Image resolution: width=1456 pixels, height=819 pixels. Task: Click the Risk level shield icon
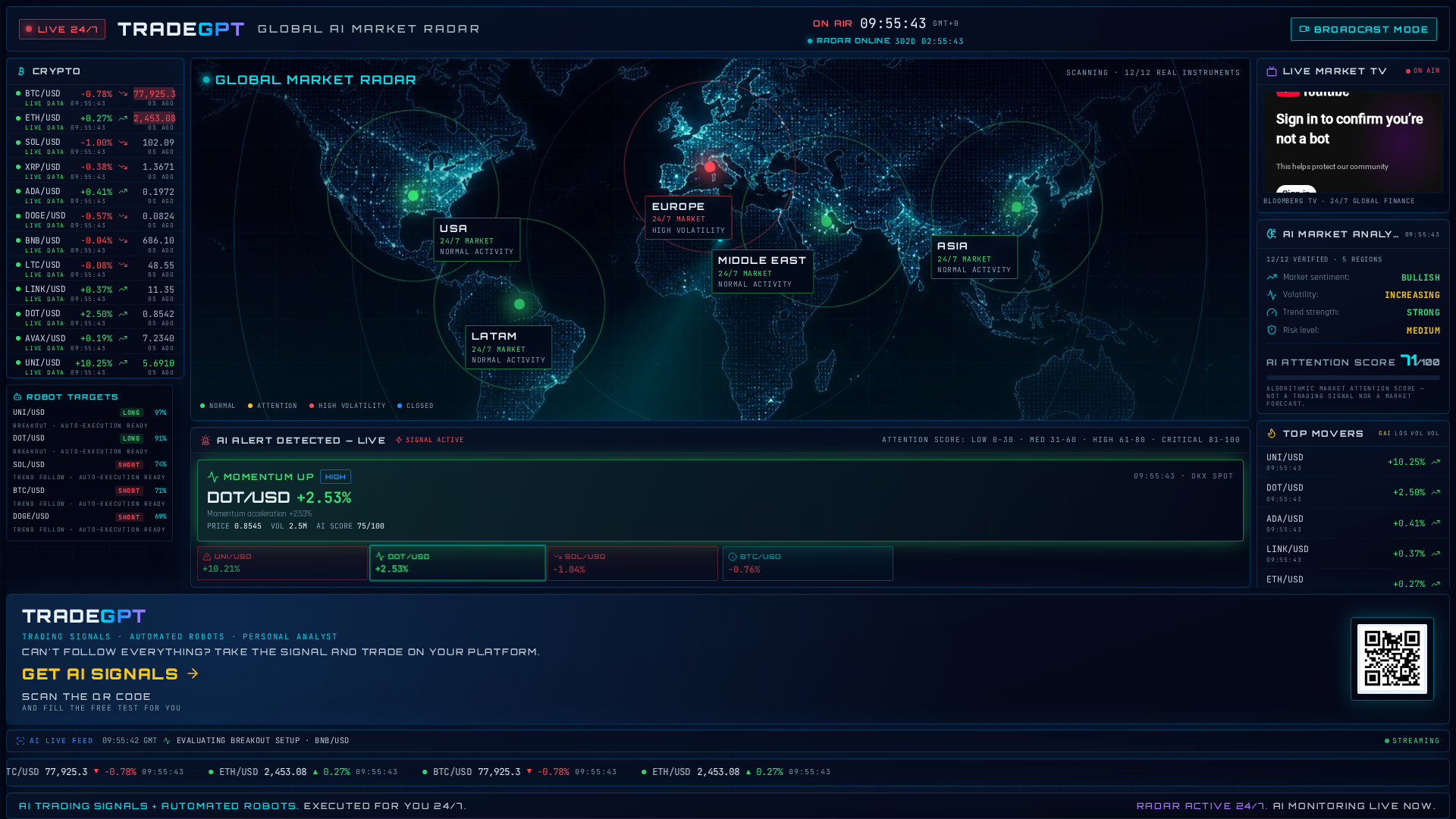[x=1272, y=330]
